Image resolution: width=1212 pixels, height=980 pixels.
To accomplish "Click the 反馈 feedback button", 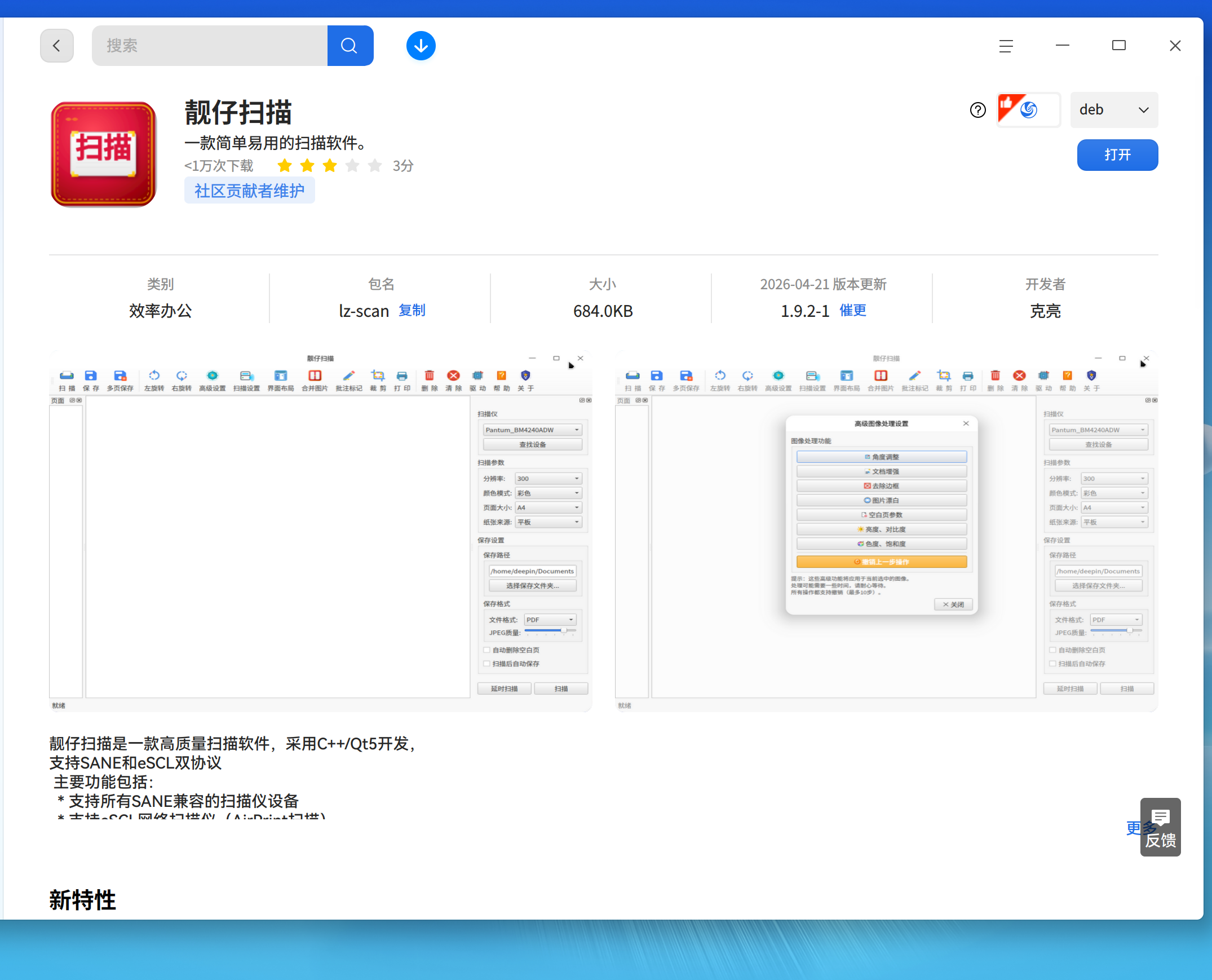I will (1160, 841).
